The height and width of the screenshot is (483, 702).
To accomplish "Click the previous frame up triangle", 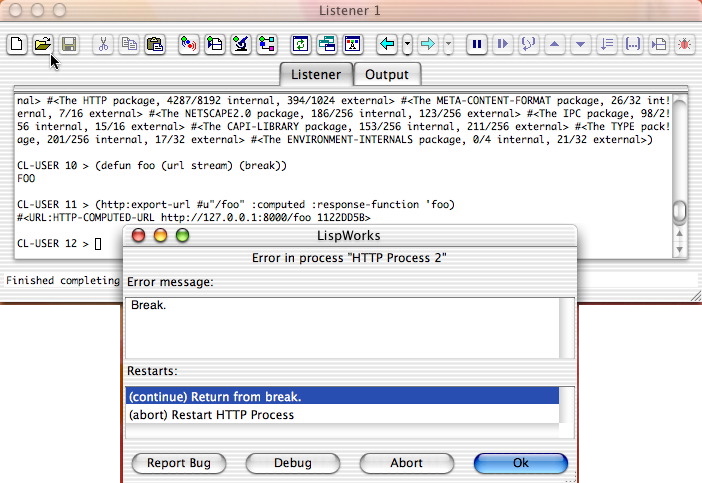I will pos(555,44).
